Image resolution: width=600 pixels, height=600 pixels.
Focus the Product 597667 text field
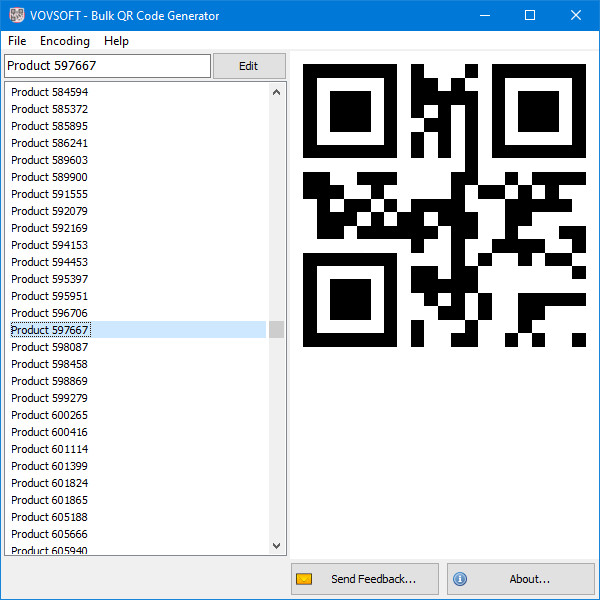pos(107,66)
